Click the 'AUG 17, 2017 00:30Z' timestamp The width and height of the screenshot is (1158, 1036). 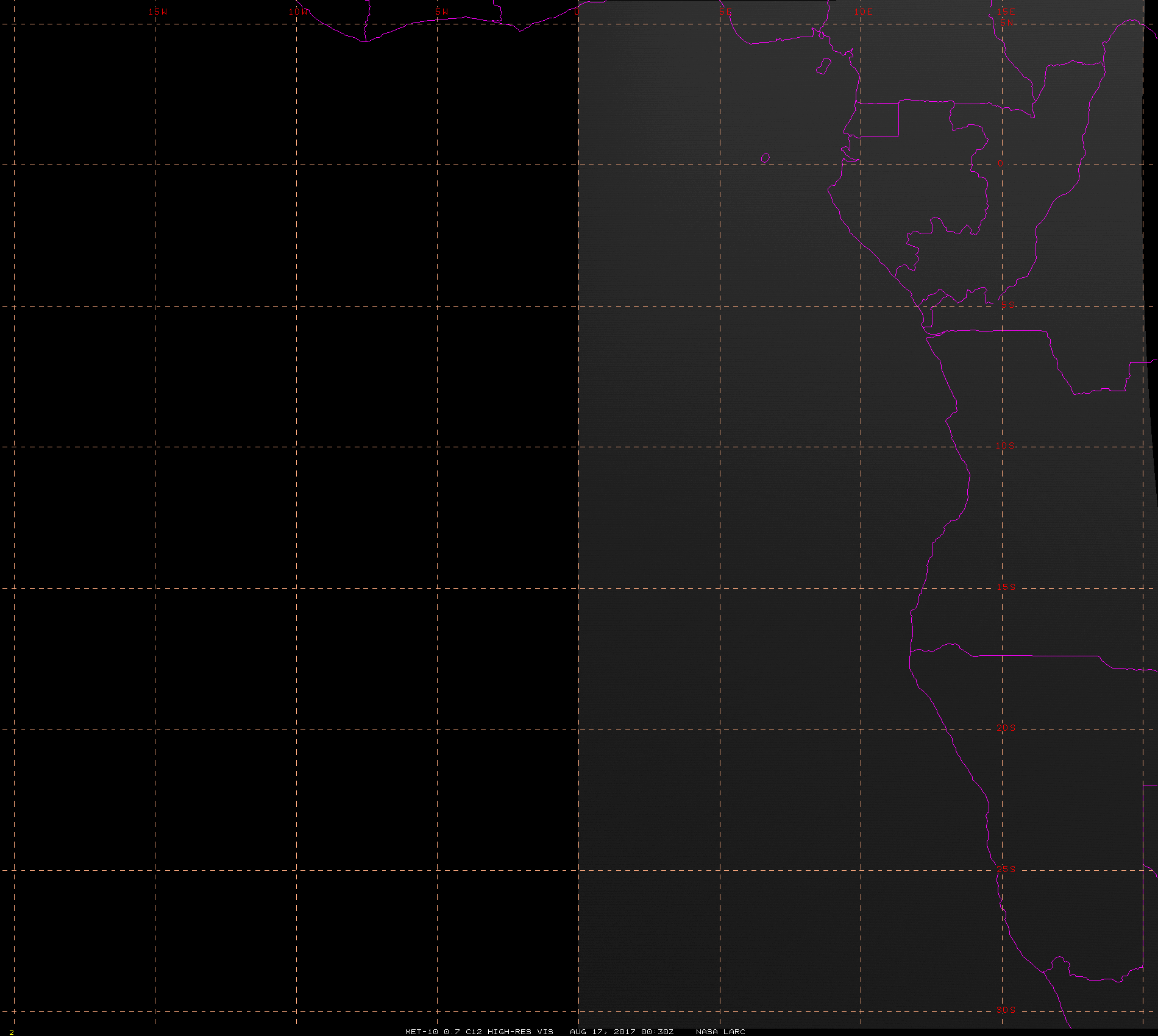tap(622, 1031)
